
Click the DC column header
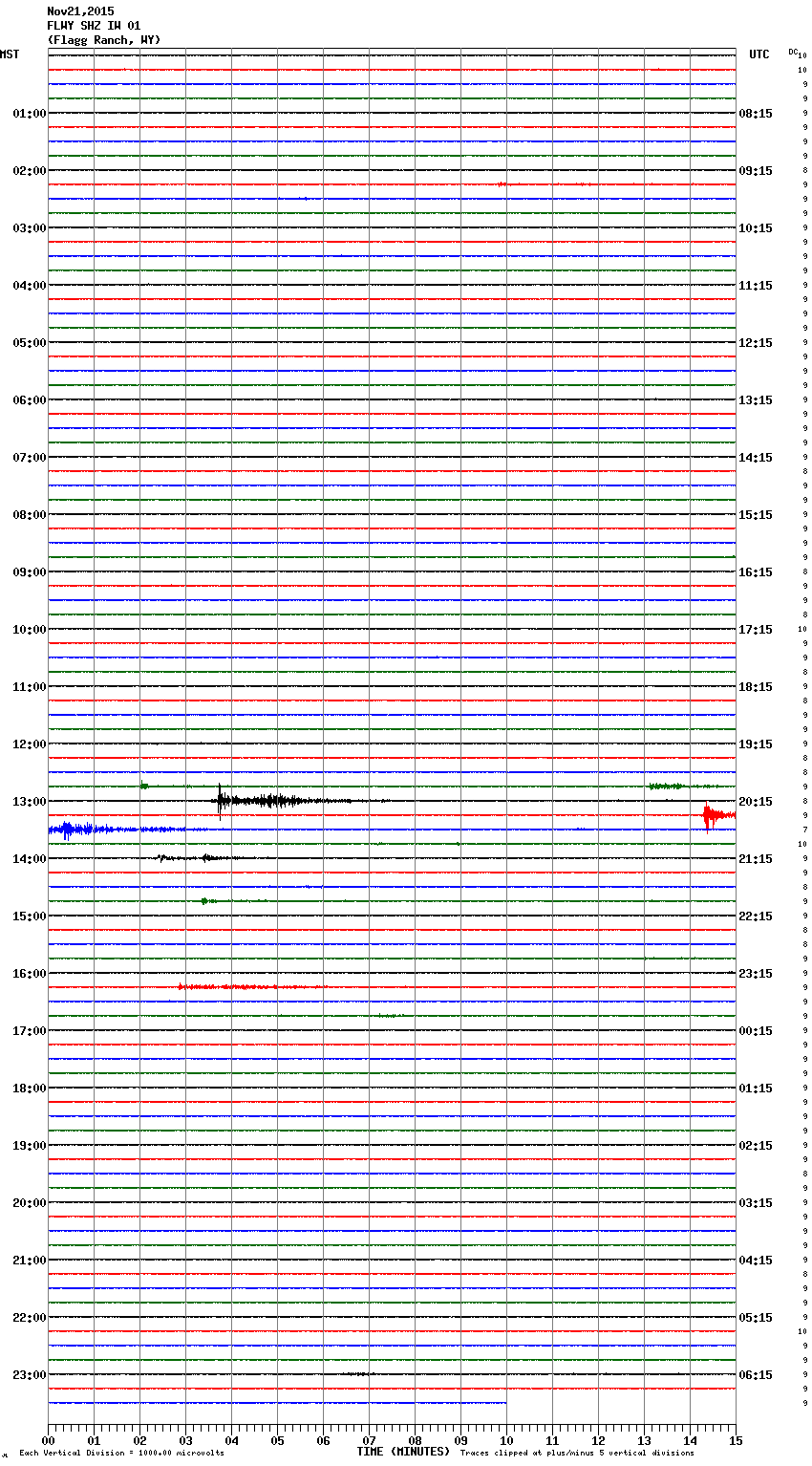tap(793, 52)
